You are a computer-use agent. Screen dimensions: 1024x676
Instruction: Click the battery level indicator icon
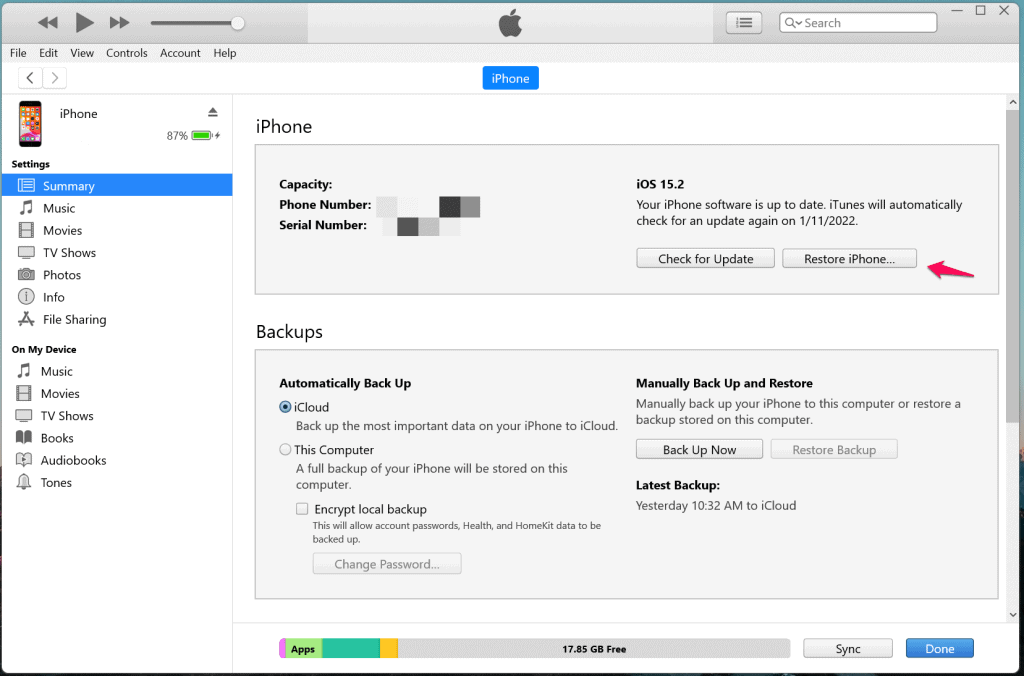[202, 136]
